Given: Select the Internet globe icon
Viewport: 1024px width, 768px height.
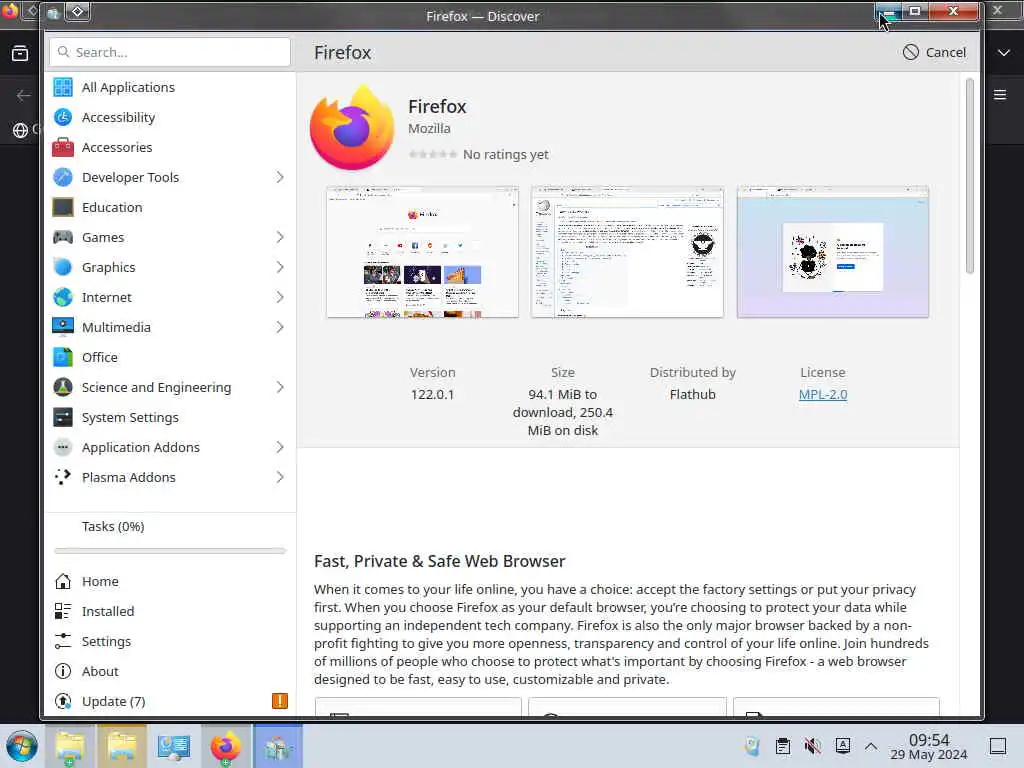Looking at the screenshot, I should coord(63,297).
